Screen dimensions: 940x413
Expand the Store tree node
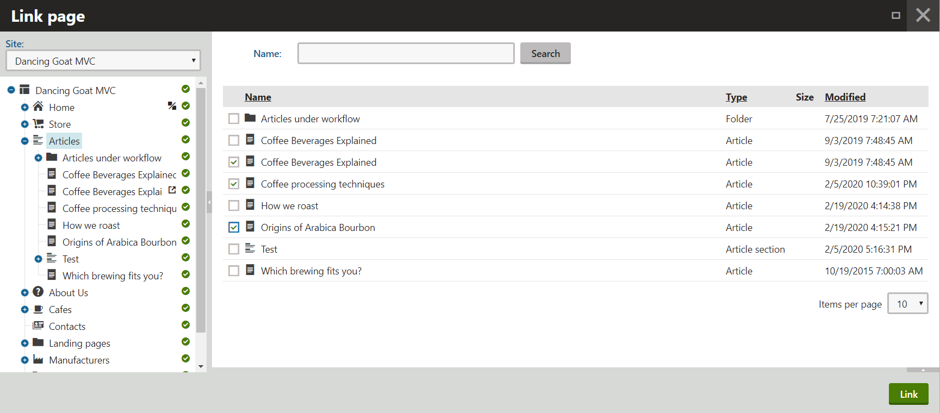[25, 124]
